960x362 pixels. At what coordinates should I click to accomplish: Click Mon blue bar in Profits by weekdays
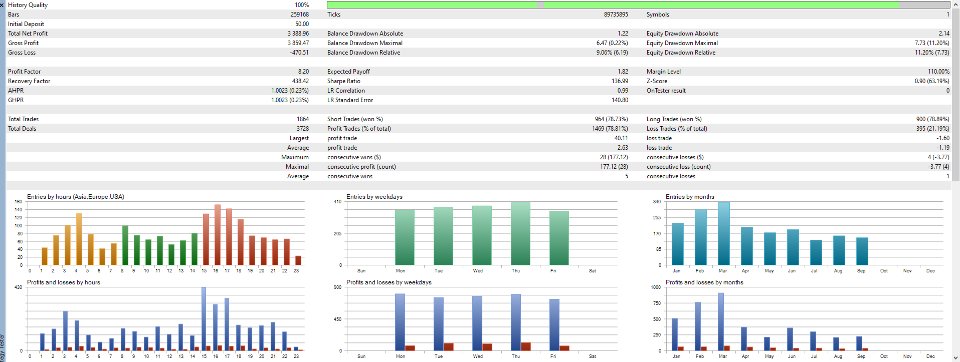400,322
